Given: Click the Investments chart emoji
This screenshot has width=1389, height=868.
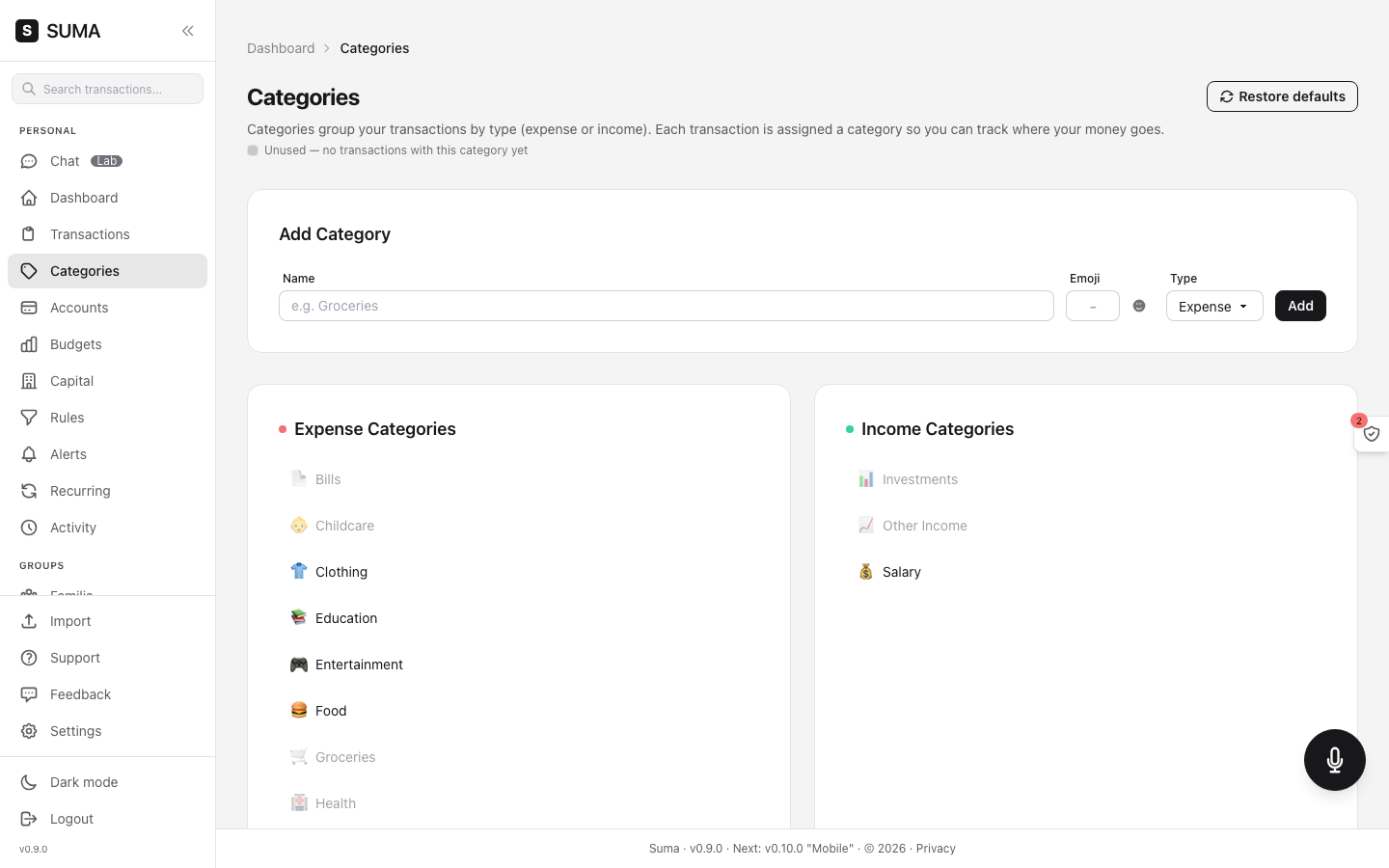Looking at the screenshot, I should (866, 478).
